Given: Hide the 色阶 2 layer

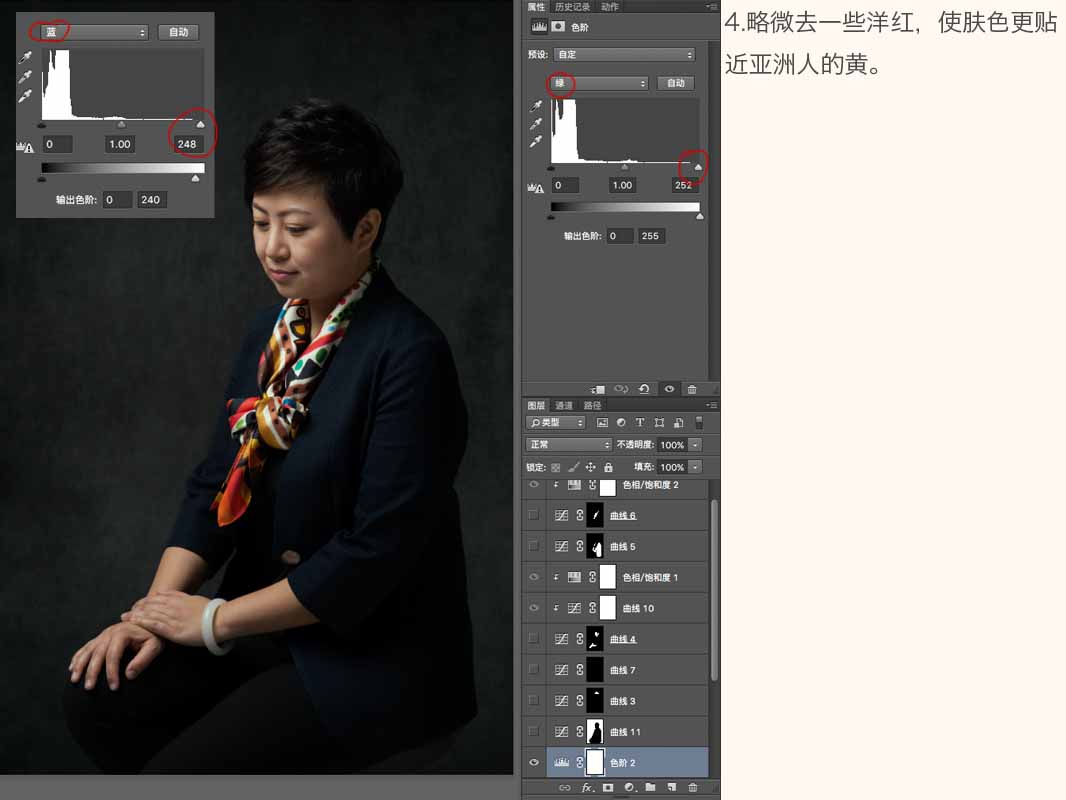Looking at the screenshot, I should [534, 762].
